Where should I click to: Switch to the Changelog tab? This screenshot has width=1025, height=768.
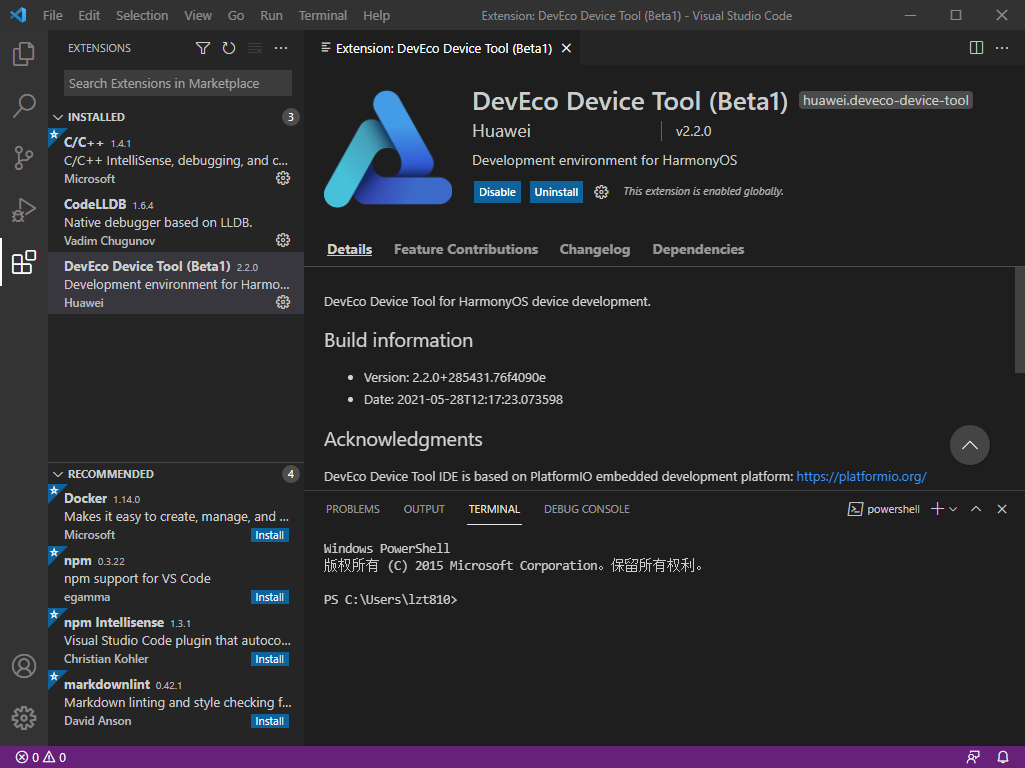point(594,249)
